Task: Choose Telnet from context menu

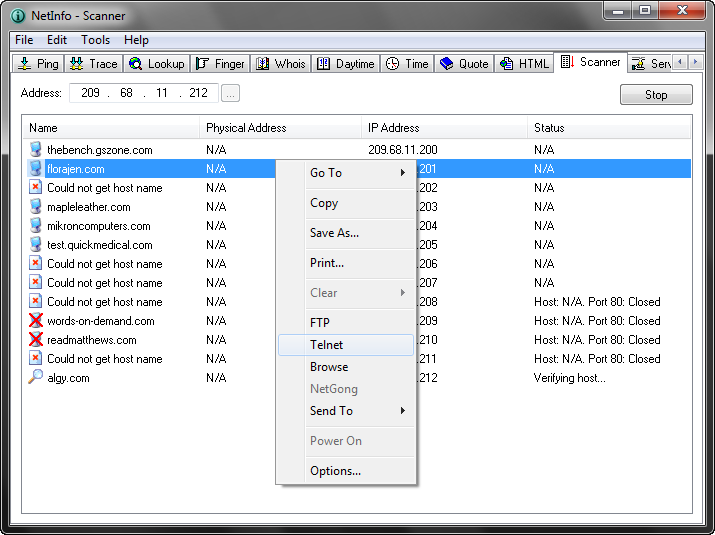Action: [326, 345]
